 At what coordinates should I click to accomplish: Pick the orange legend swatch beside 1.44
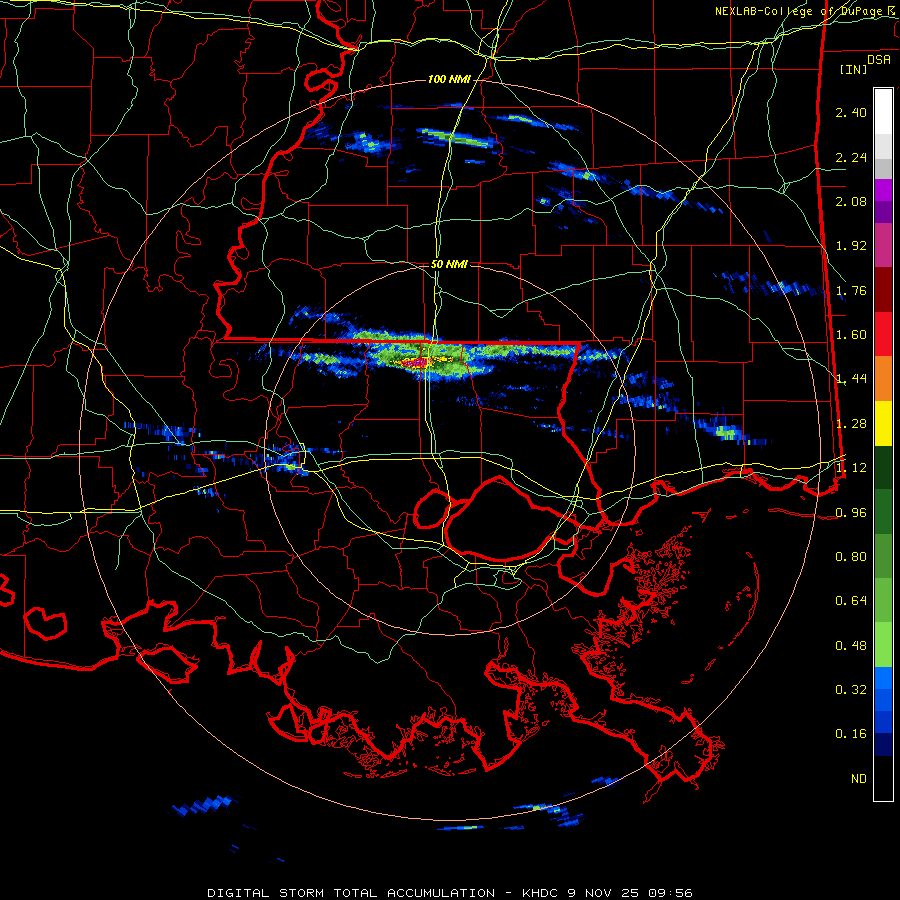(x=883, y=379)
